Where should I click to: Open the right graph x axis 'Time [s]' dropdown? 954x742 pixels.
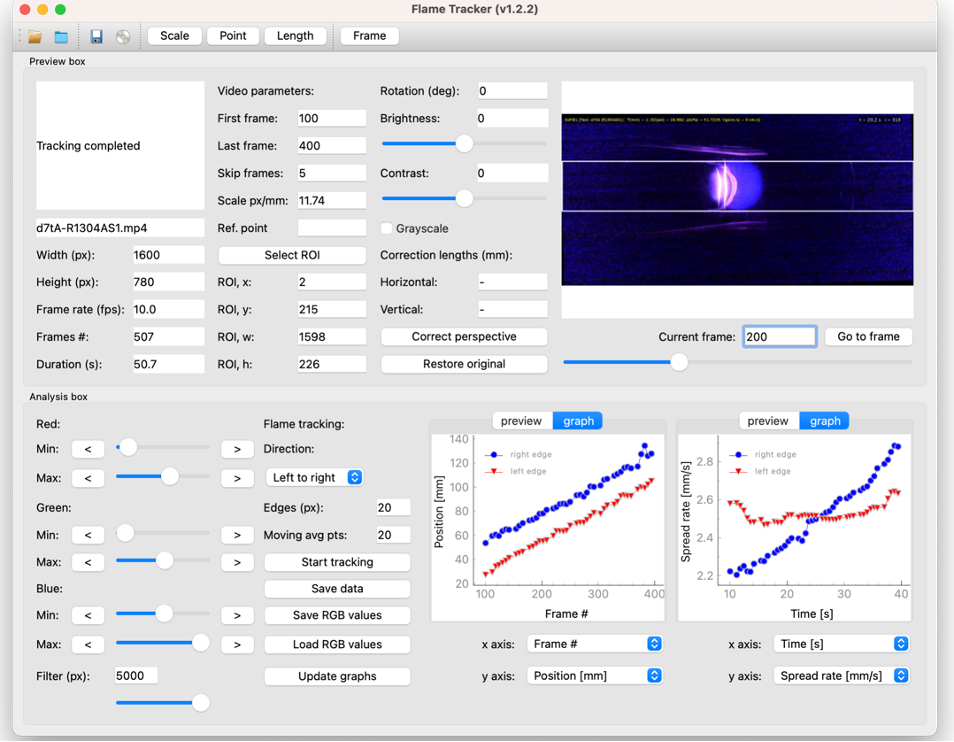point(841,643)
